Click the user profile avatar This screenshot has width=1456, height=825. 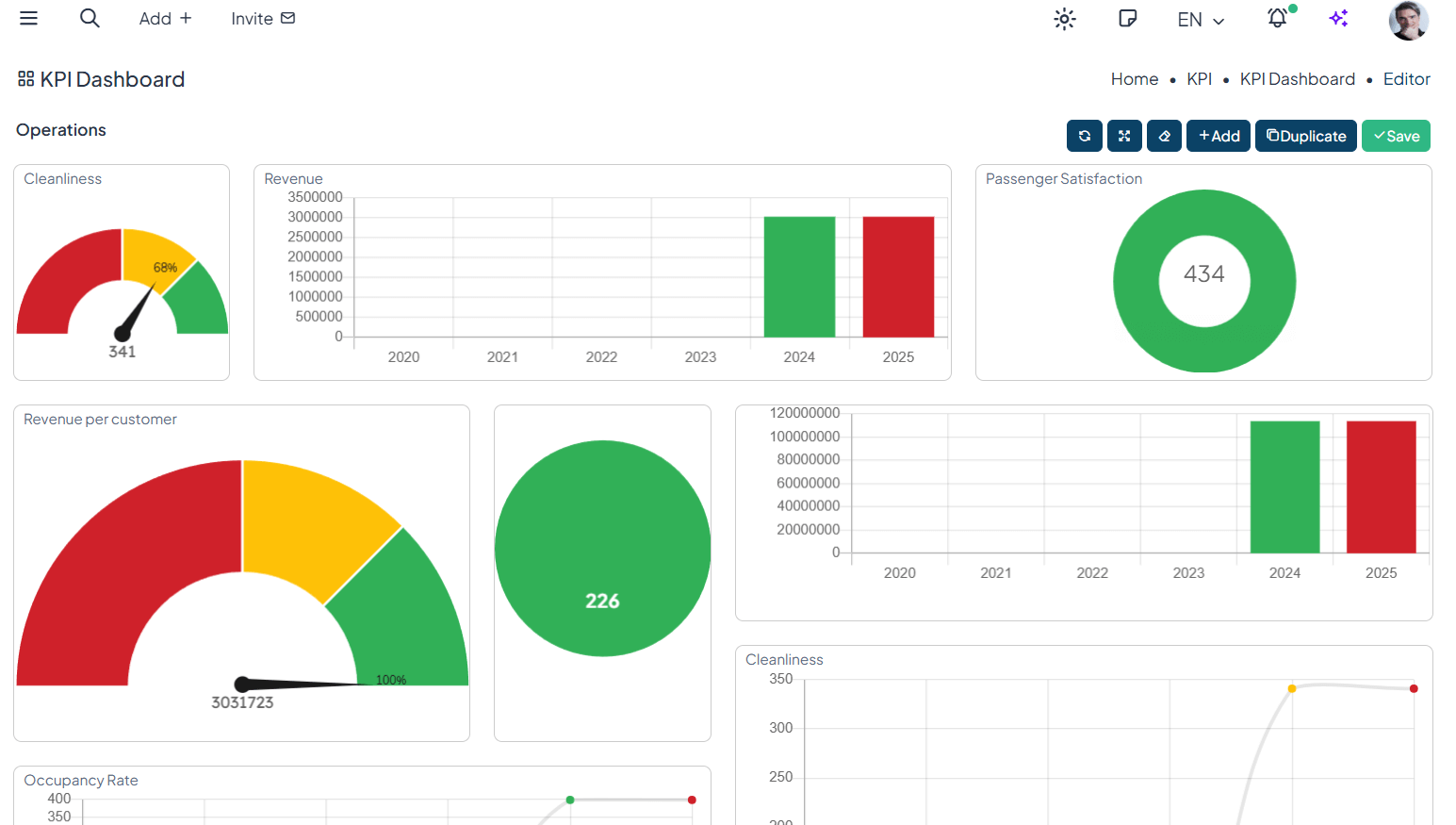[1408, 20]
